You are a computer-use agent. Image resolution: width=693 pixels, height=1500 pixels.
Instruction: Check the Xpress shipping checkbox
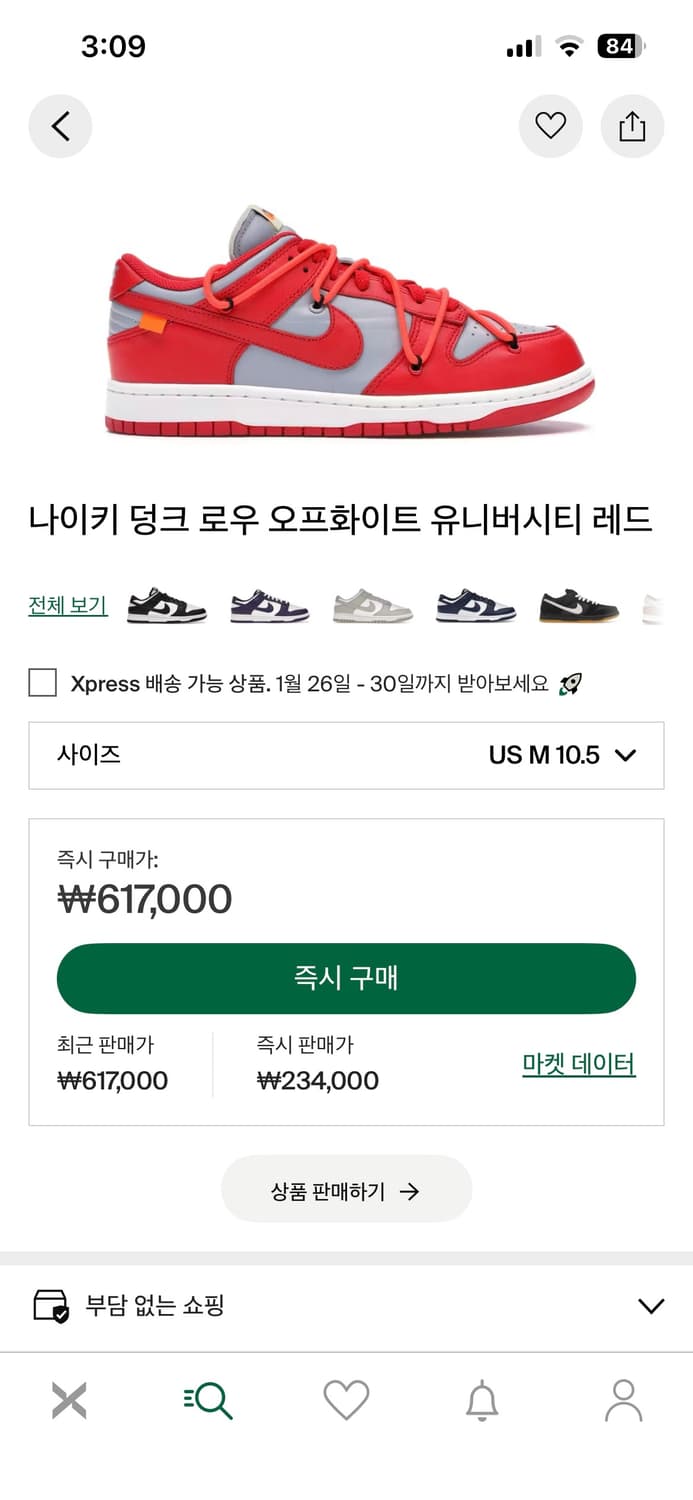pyautogui.click(x=42, y=683)
